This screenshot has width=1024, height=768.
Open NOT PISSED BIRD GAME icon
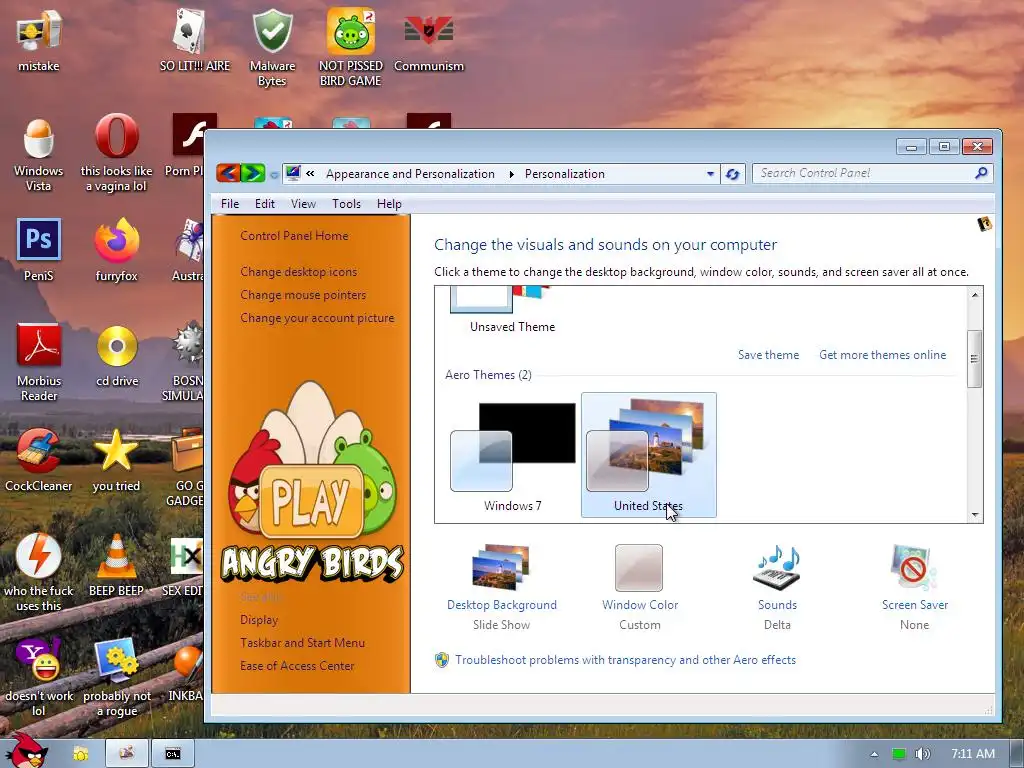click(351, 48)
